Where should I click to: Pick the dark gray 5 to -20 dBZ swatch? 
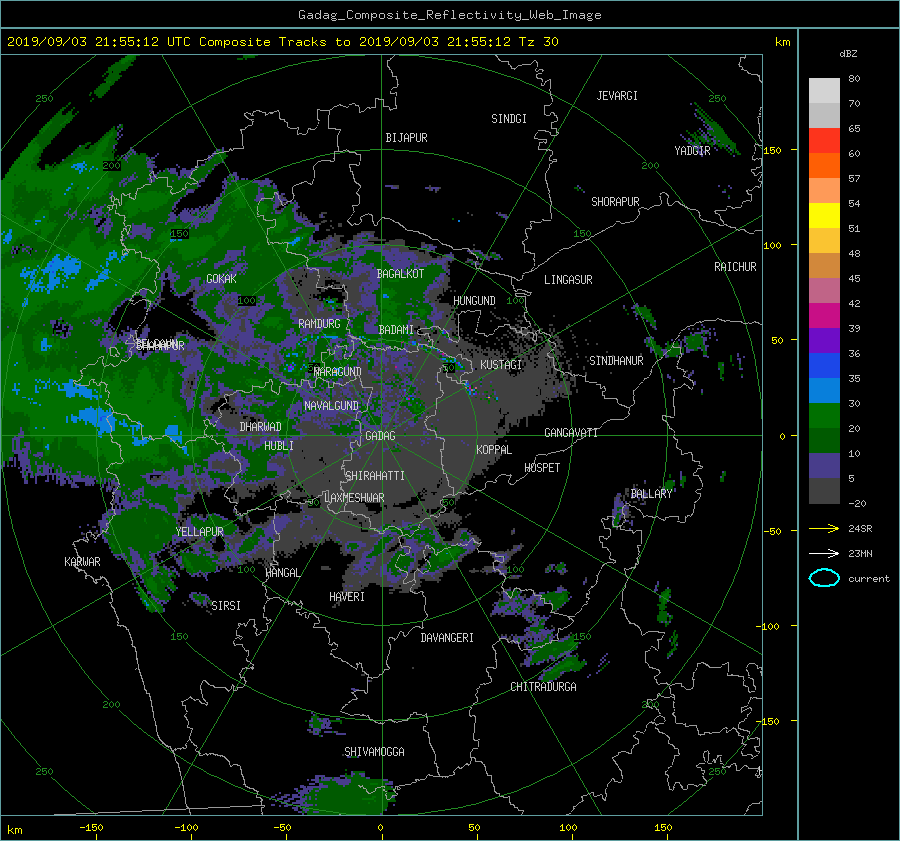(824, 491)
